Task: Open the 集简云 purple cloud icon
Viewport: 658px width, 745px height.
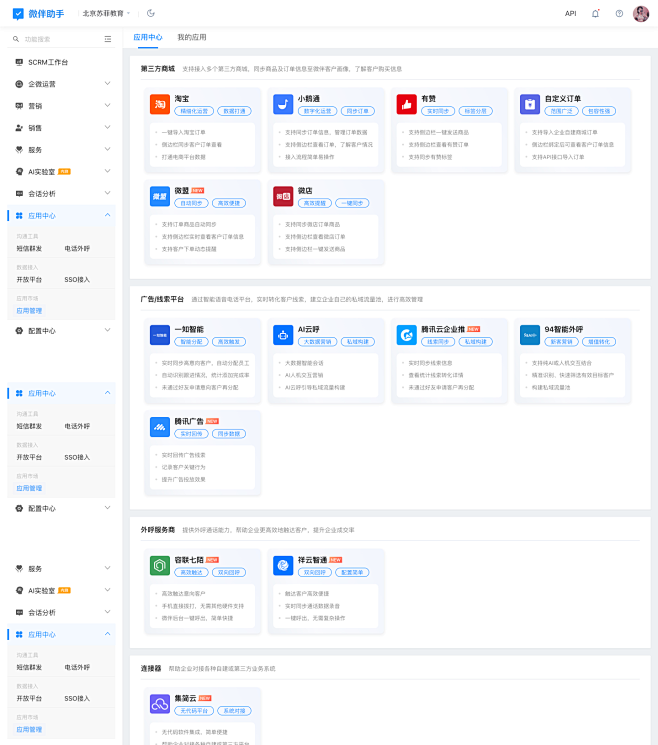Action: [x=160, y=704]
